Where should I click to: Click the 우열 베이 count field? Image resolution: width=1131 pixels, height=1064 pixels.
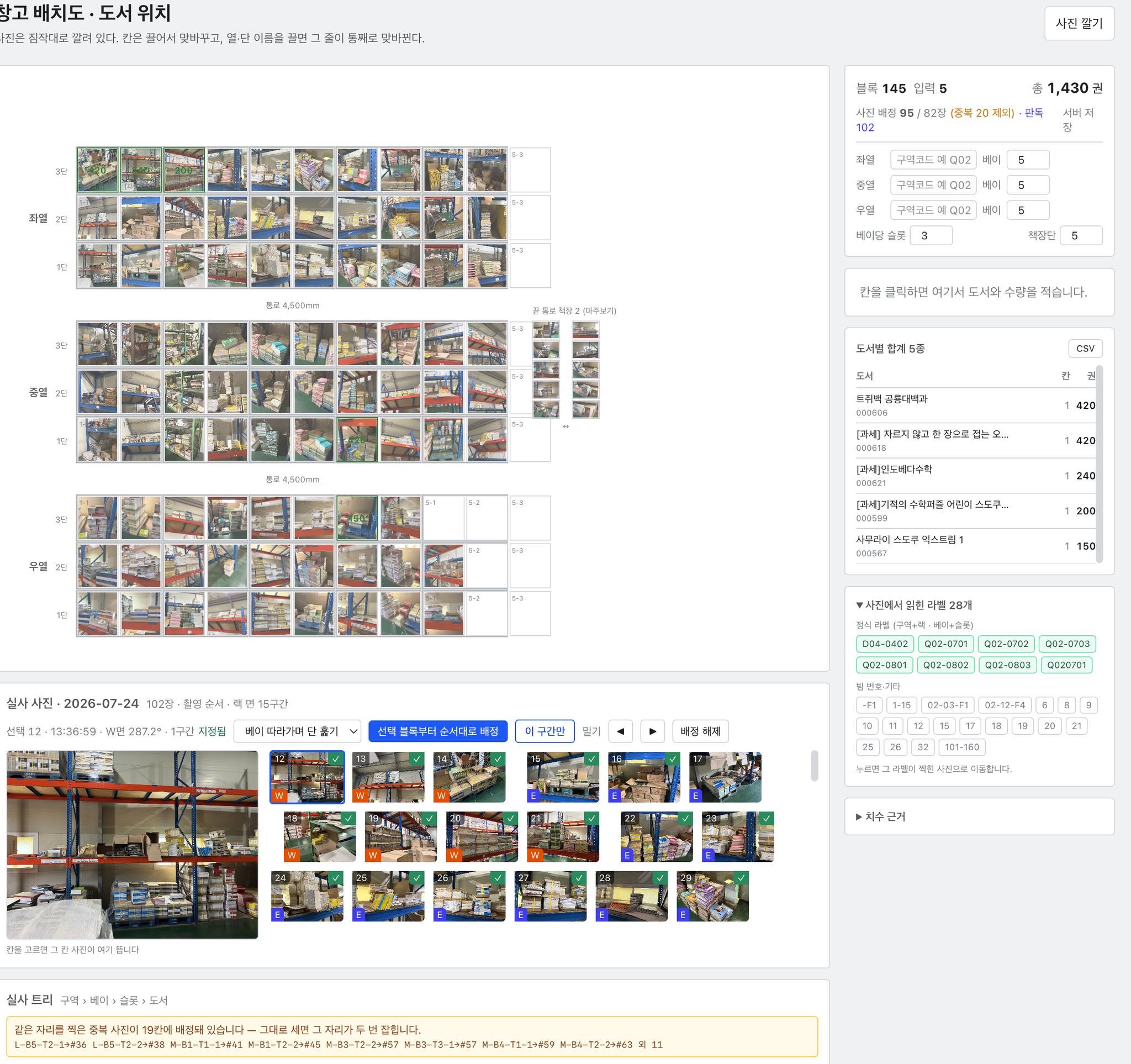coord(1028,210)
